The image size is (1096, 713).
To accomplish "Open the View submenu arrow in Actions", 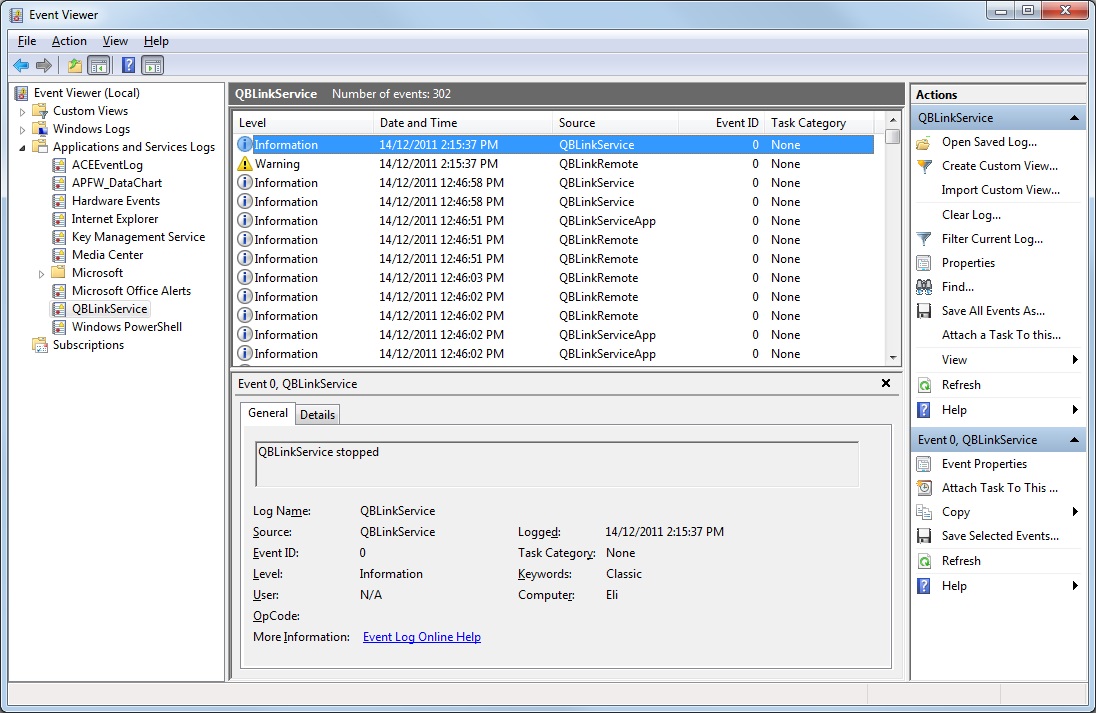I will click(1075, 360).
